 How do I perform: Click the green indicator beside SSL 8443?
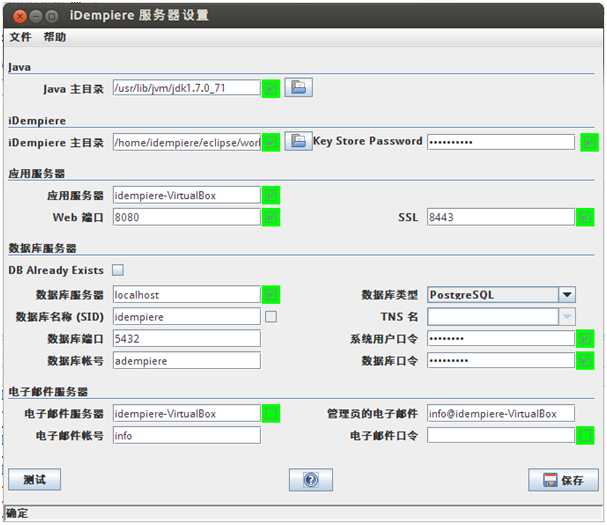click(585, 217)
